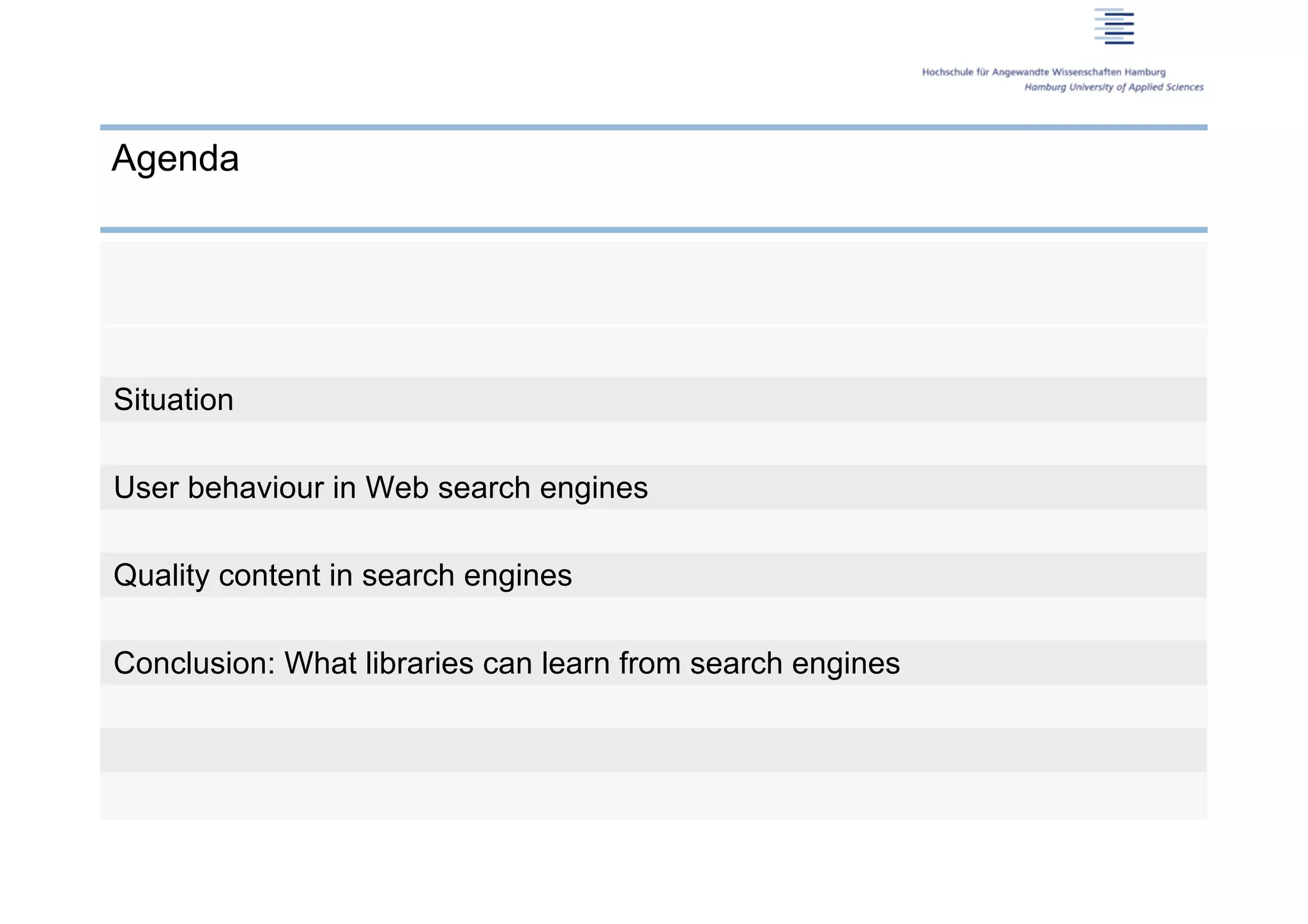
Task: Click the HAW Hamburg striped logo icon
Action: point(1114,26)
